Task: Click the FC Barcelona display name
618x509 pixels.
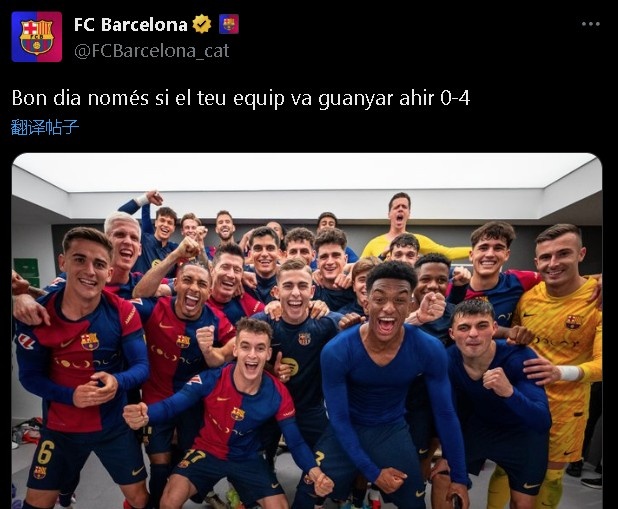Action: tap(130, 24)
